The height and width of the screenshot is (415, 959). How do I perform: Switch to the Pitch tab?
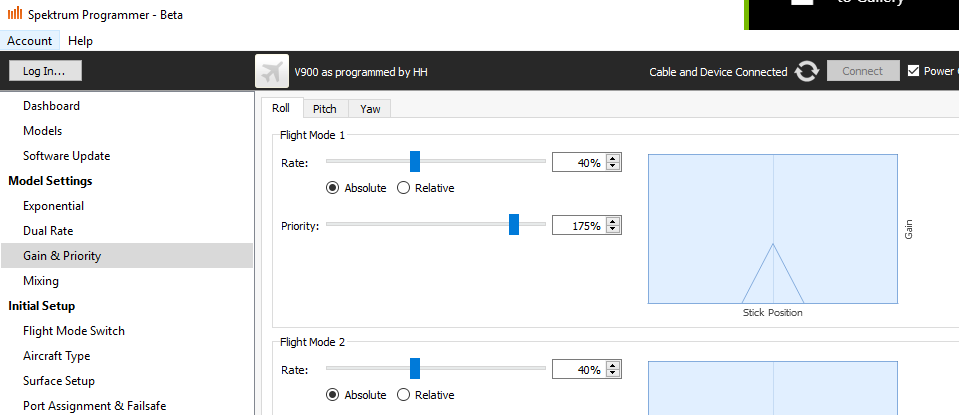pyautogui.click(x=324, y=109)
